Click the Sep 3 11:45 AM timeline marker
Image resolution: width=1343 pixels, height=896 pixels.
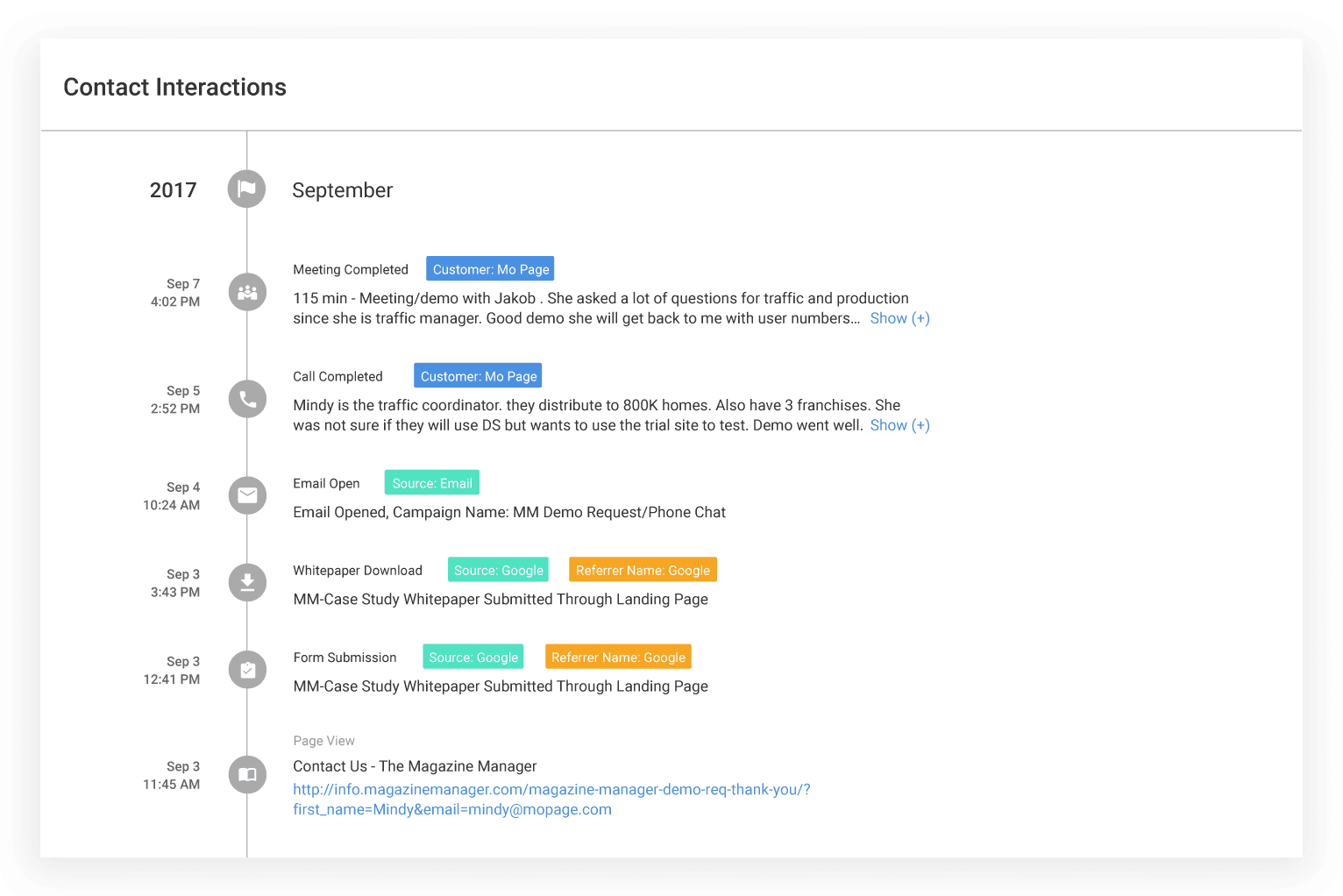pyautogui.click(x=246, y=774)
